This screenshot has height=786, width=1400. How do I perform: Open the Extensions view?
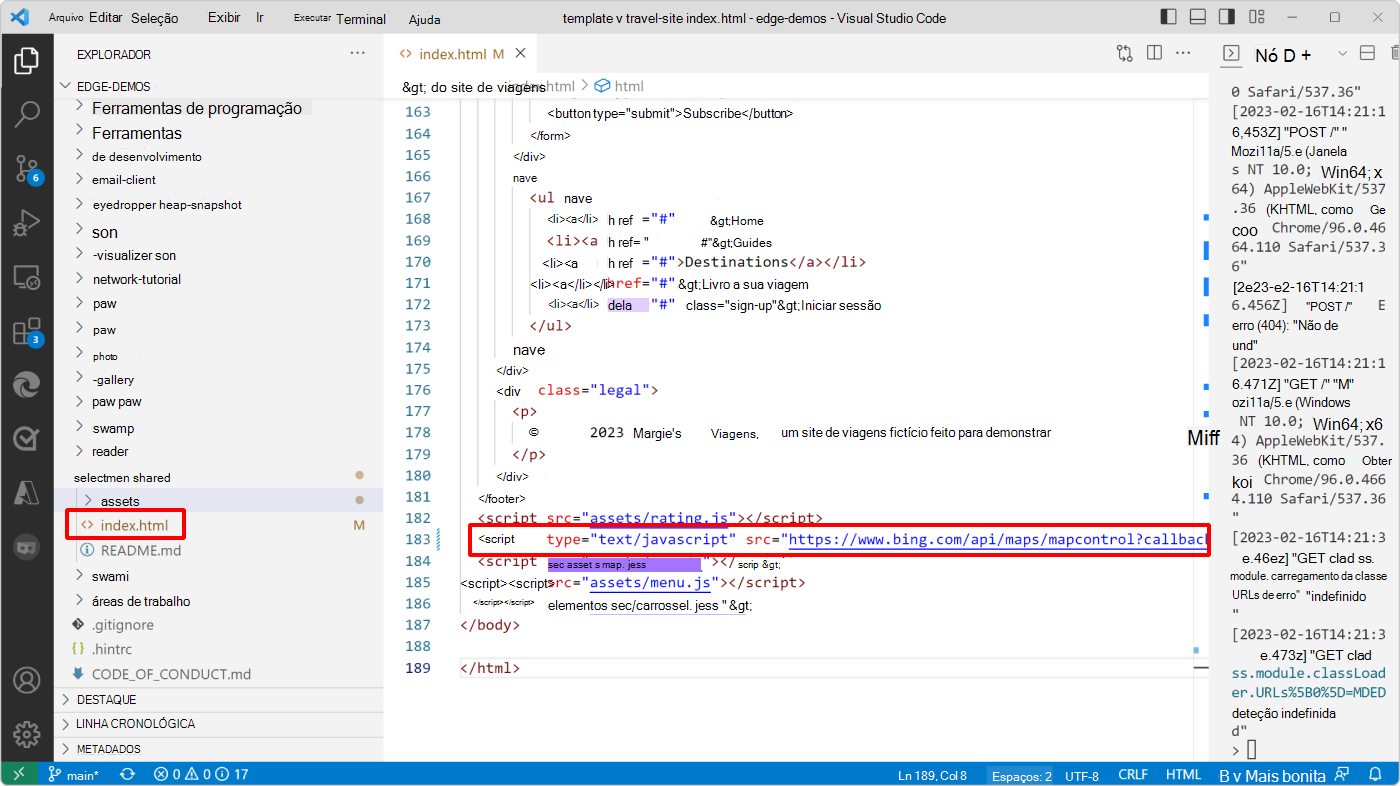pyautogui.click(x=27, y=330)
